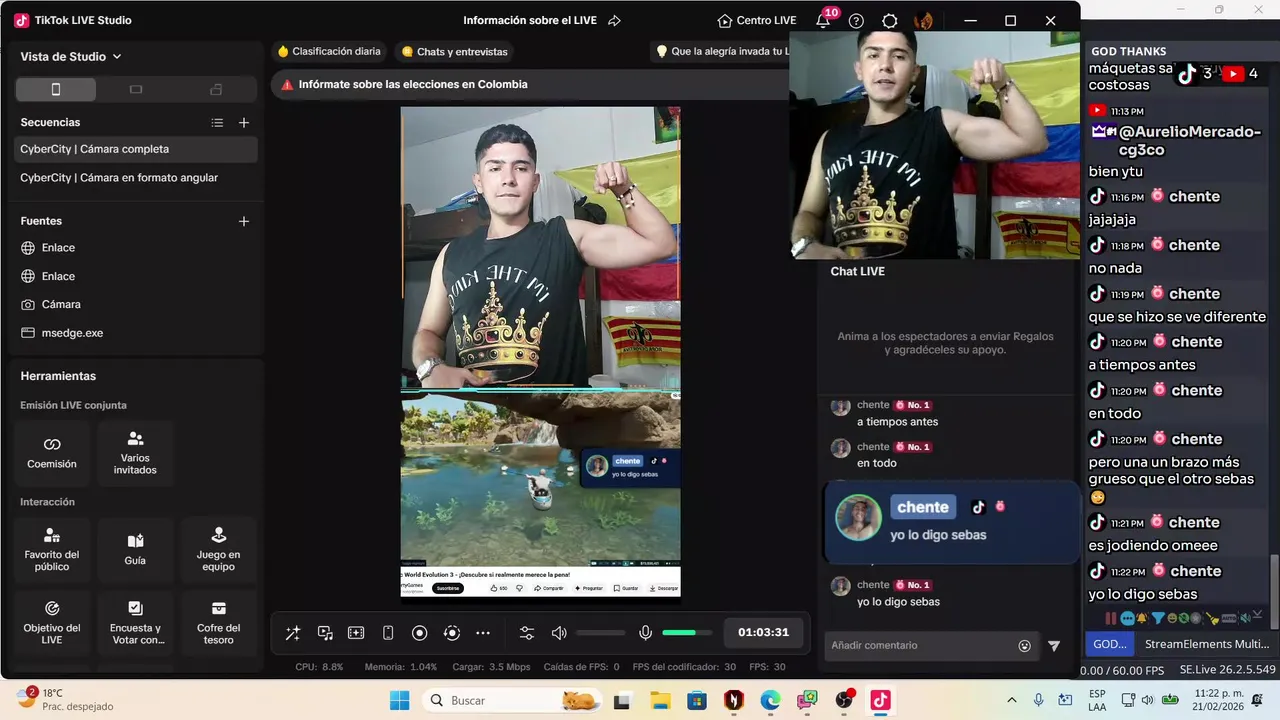Select the msedge.exe source
1280x720 pixels.
(x=135, y=333)
